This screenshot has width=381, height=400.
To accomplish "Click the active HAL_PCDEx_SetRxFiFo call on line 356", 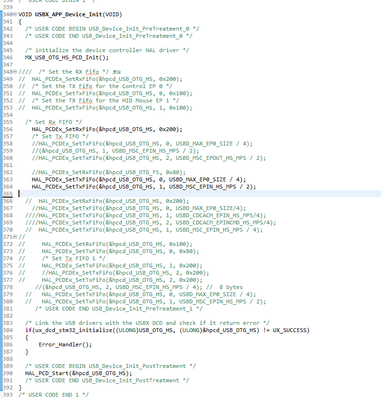I will (x=107, y=129).
